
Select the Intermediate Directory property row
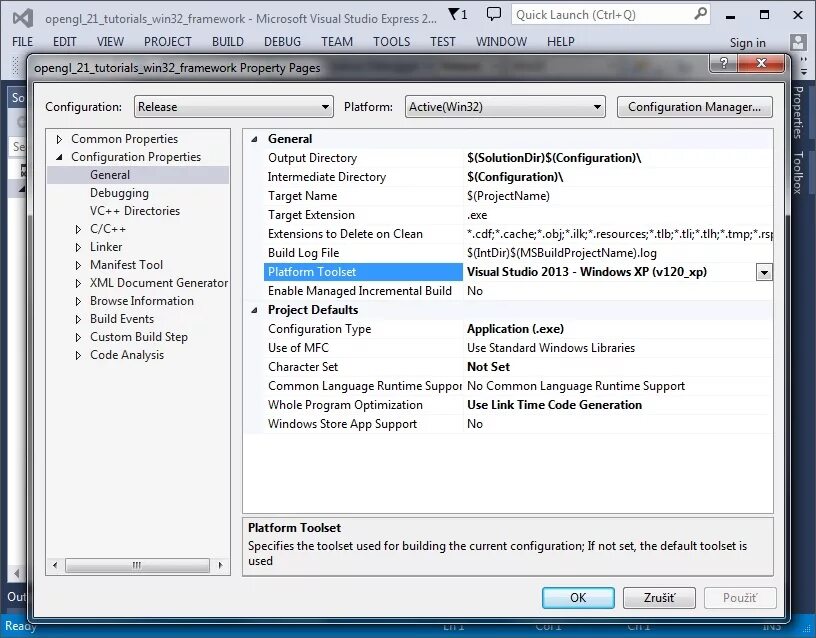(518, 177)
